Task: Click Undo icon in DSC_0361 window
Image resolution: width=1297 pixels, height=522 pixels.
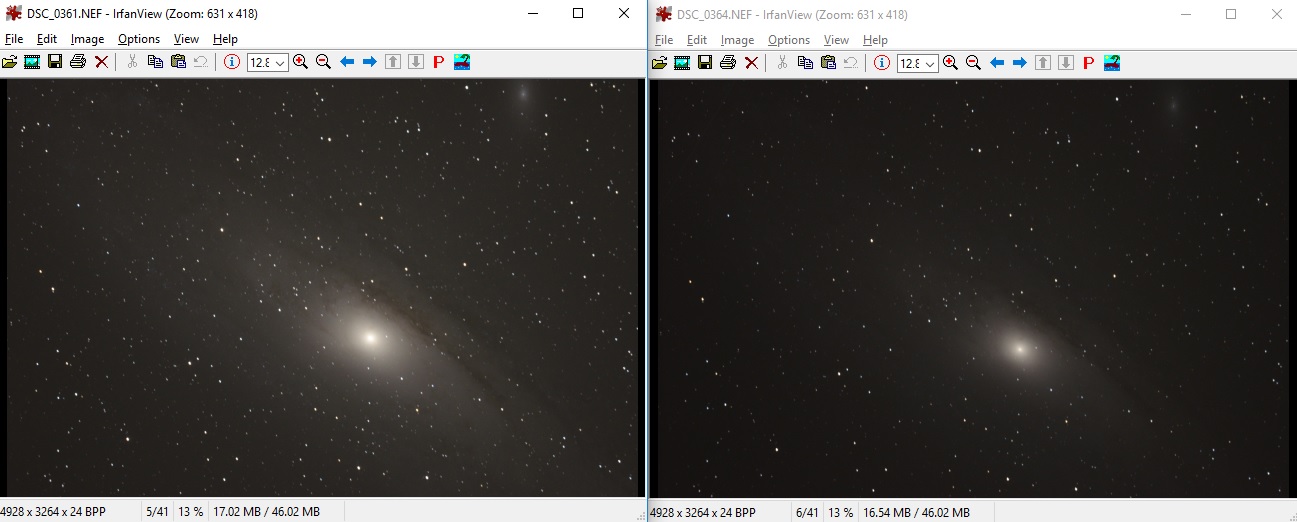Action: (x=200, y=62)
